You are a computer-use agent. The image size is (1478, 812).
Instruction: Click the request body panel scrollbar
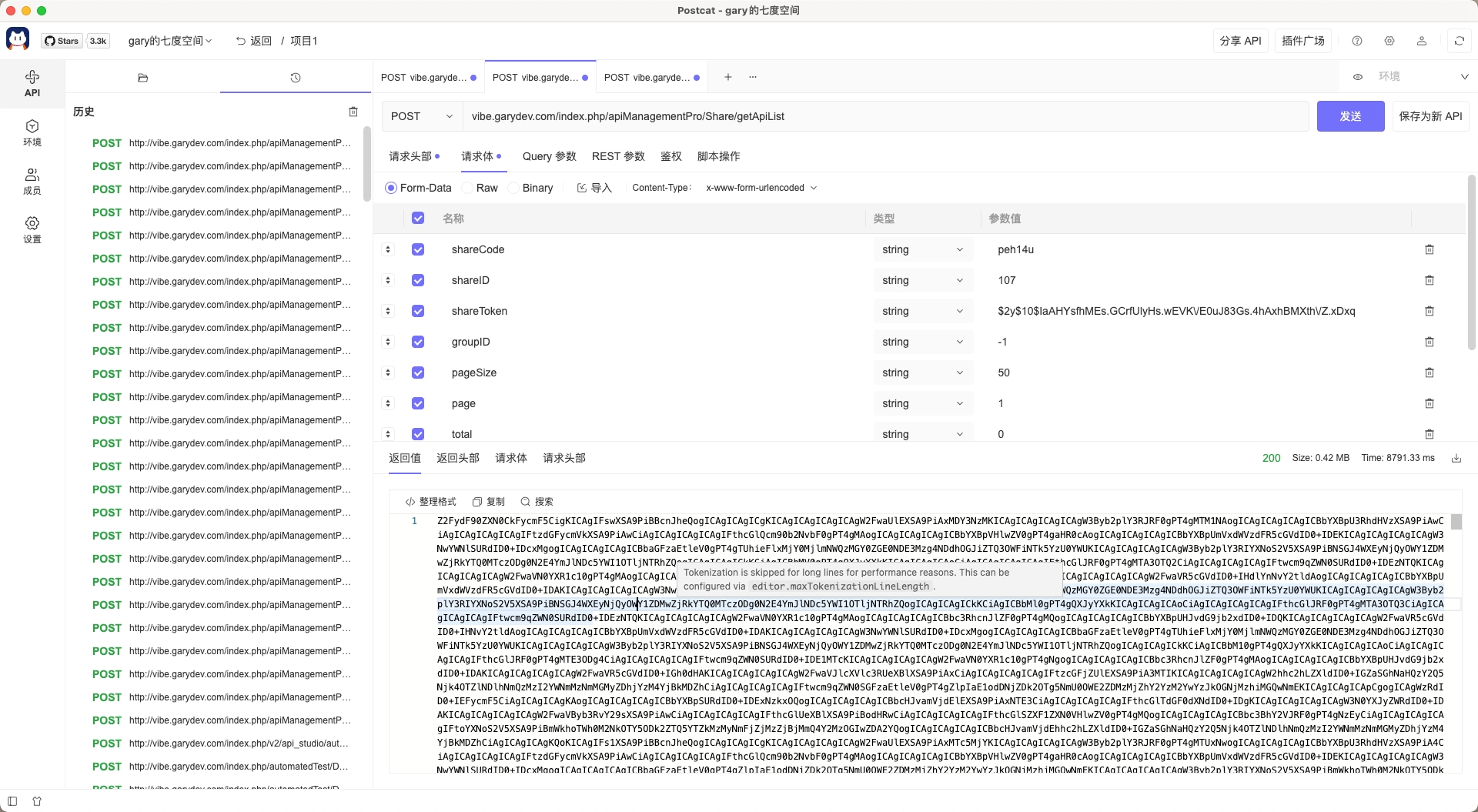click(1471, 262)
